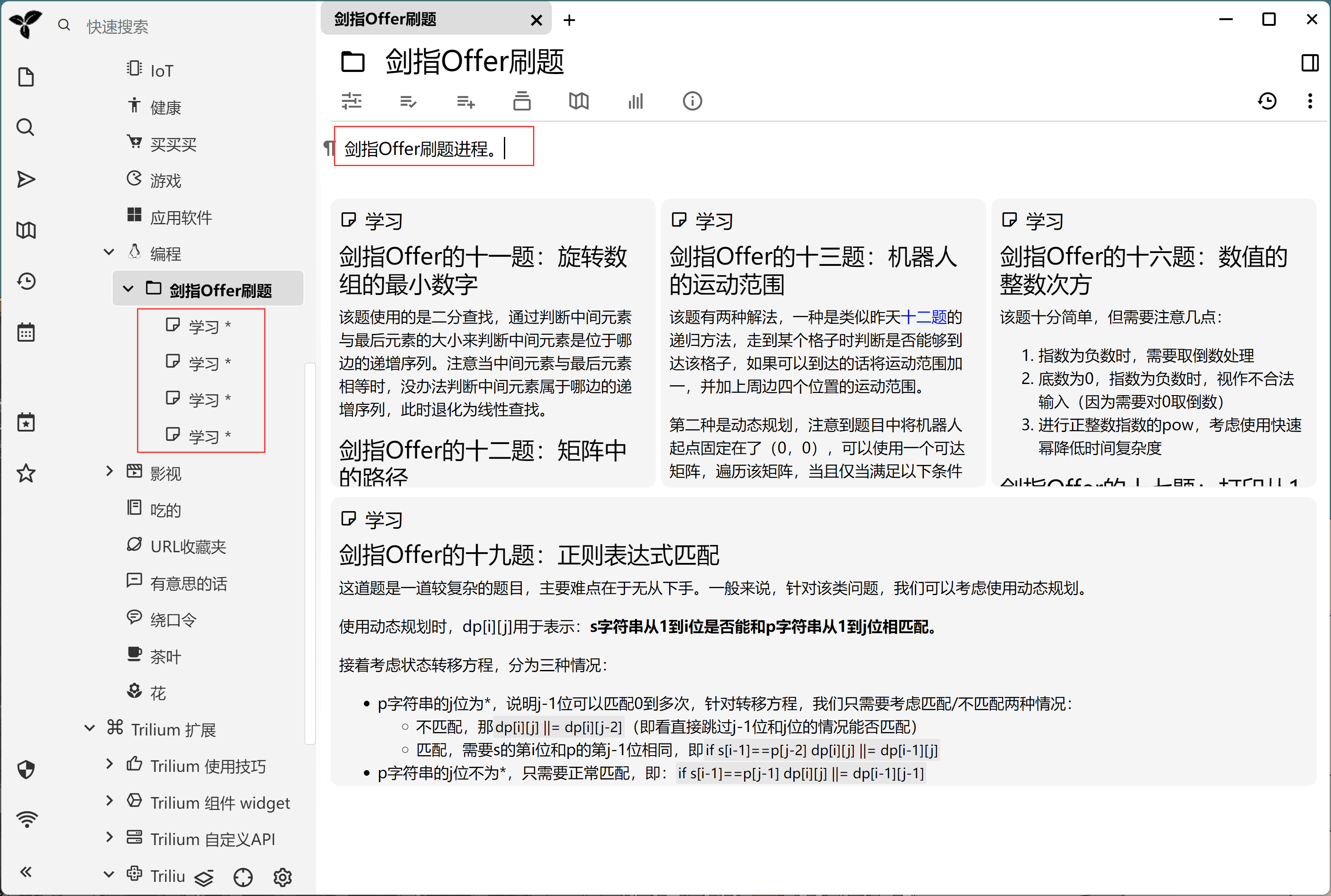Close the 剑指Offer刷题 tab
1331x896 pixels.
(536, 21)
